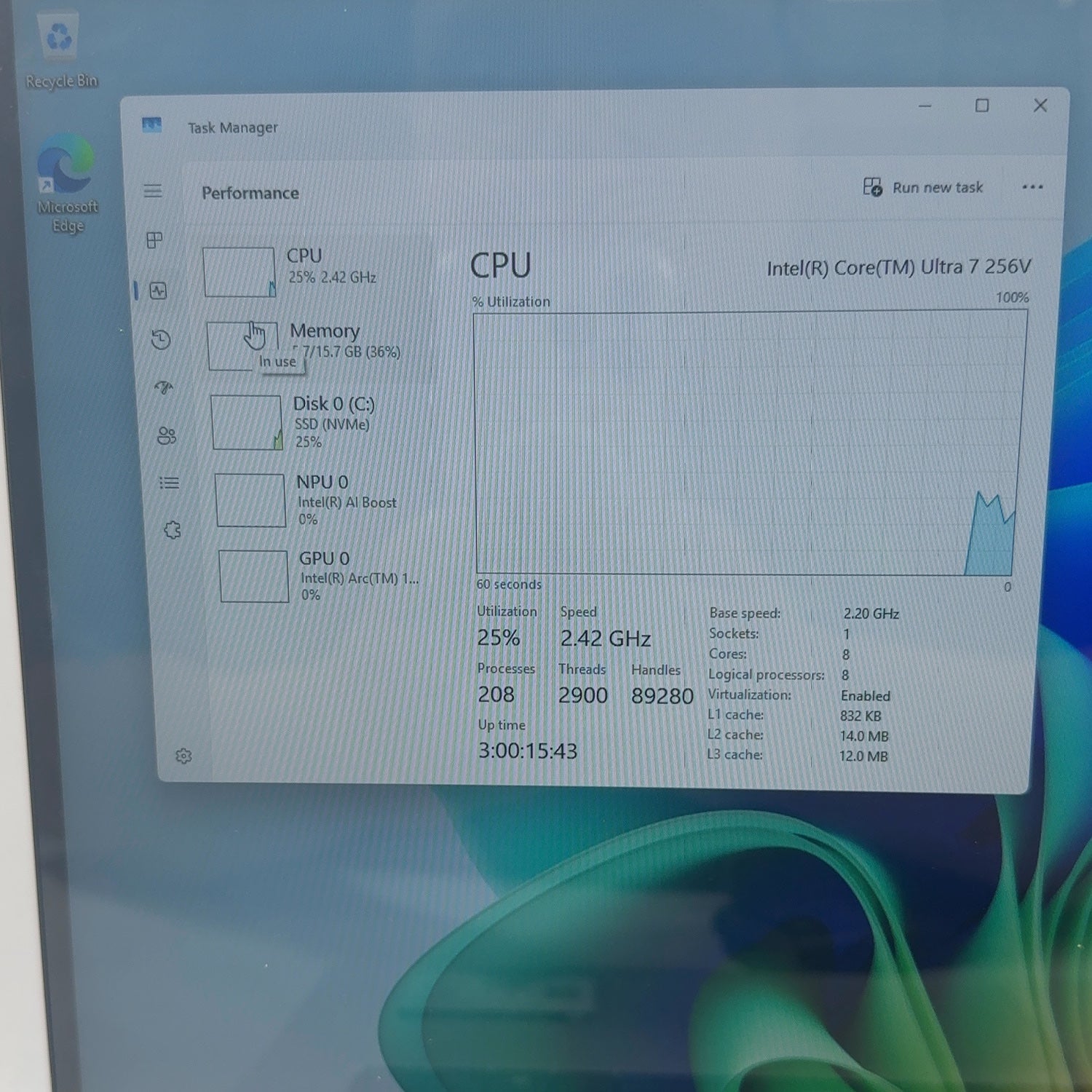This screenshot has width=1092, height=1092.
Task: Click the "Task Manager" window title text
Action: pos(233,127)
